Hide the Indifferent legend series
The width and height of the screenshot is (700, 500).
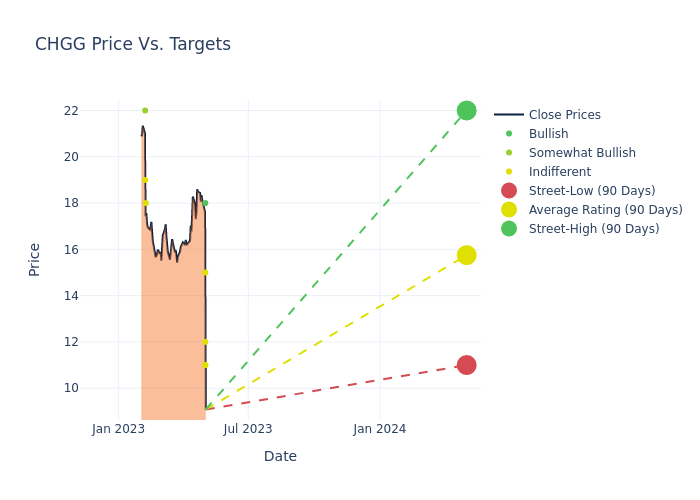[559, 172]
